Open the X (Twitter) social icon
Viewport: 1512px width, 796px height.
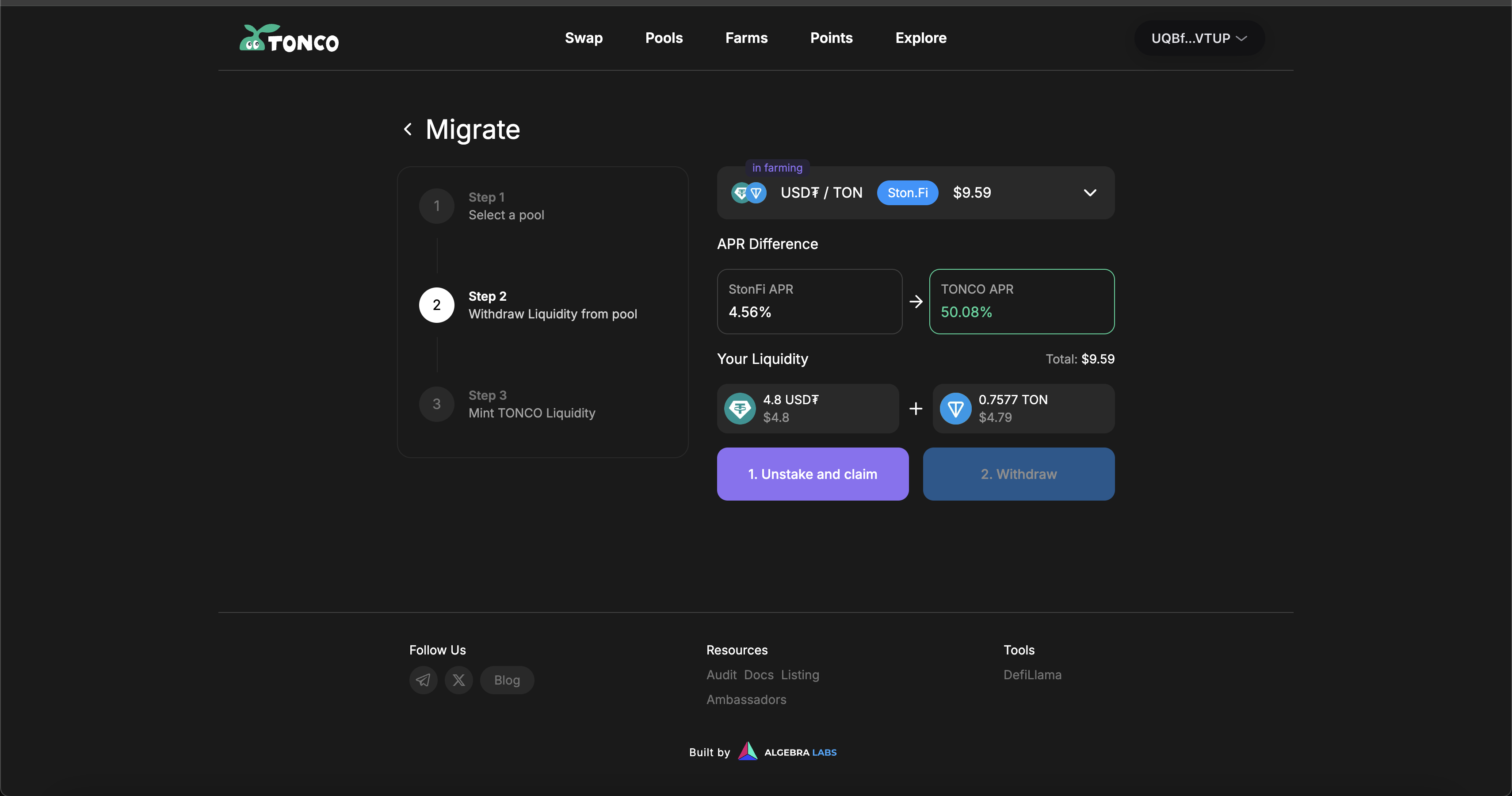point(458,680)
